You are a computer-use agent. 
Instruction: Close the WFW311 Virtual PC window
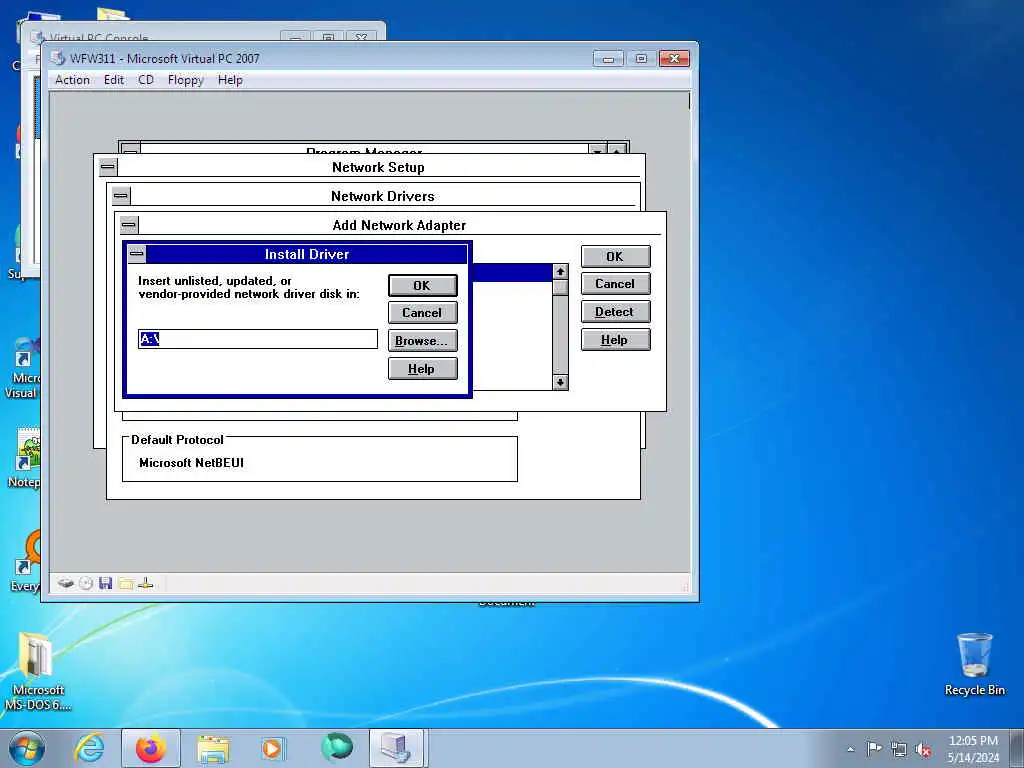pos(674,59)
